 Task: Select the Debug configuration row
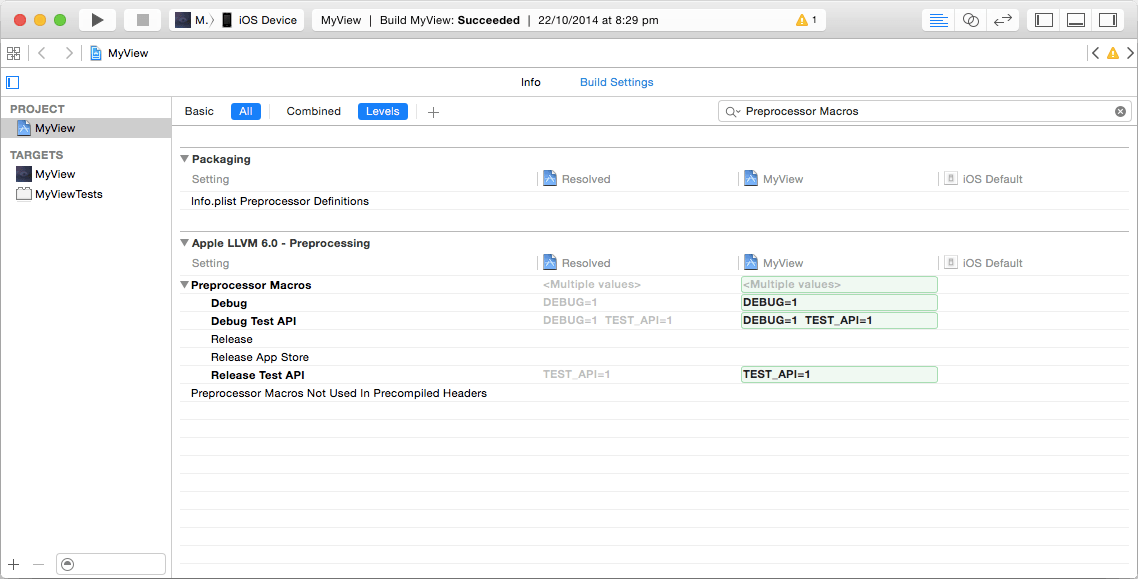(654, 303)
